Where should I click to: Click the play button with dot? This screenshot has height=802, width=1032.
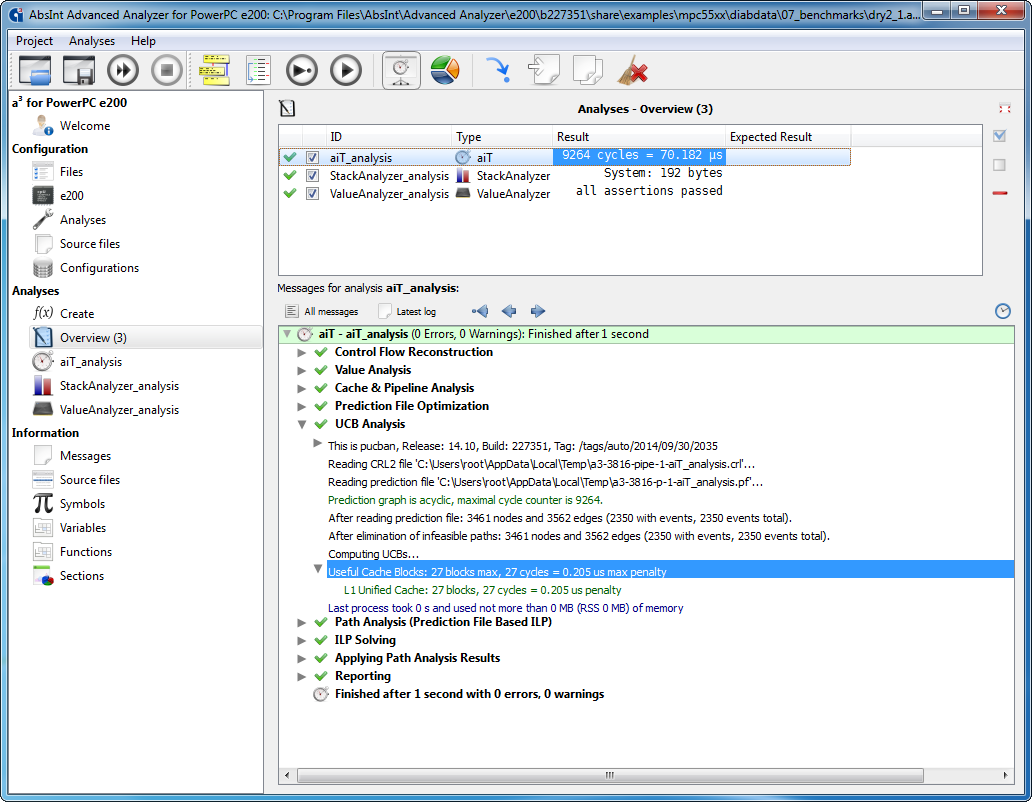click(302, 70)
